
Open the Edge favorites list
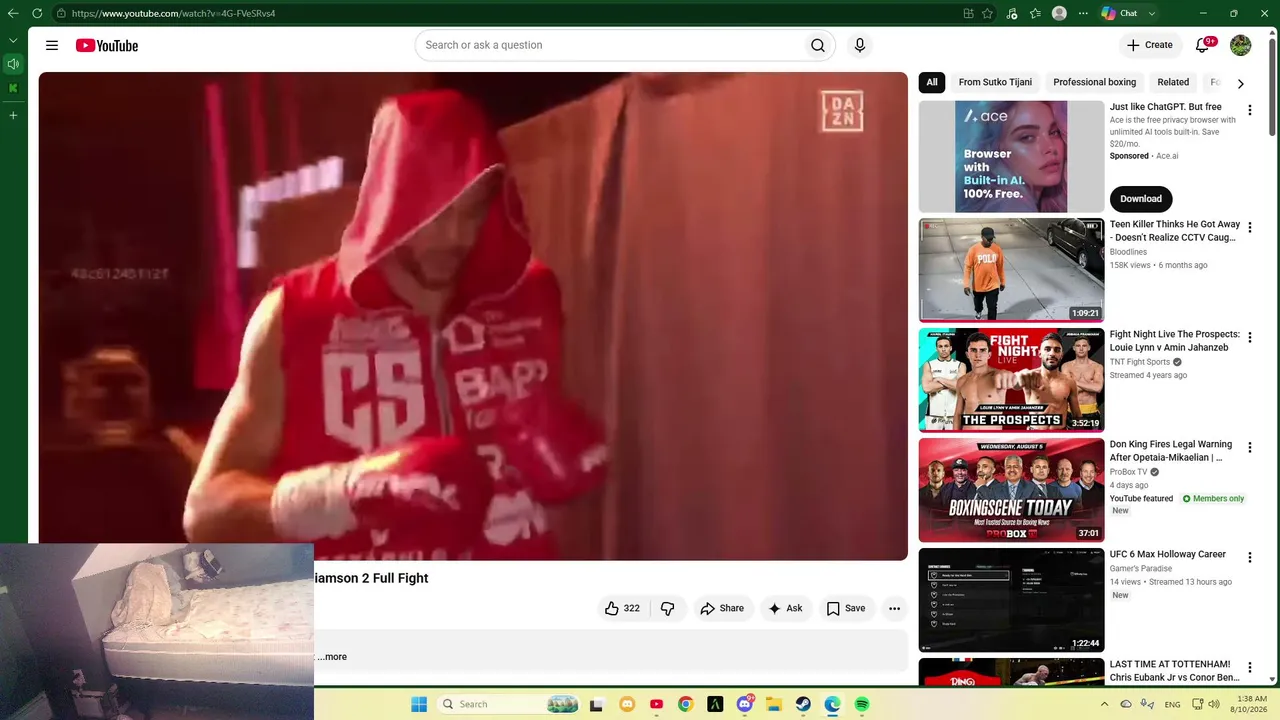pyautogui.click(x=1035, y=13)
